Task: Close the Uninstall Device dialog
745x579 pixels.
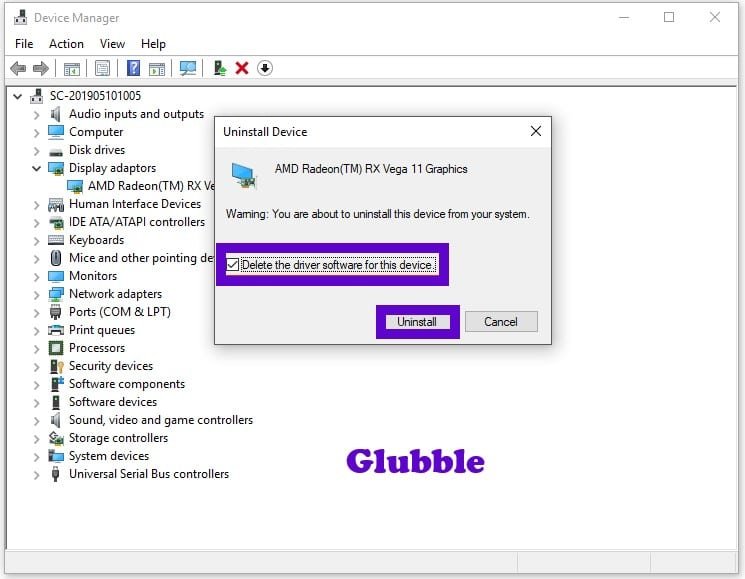Action: point(535,131)
